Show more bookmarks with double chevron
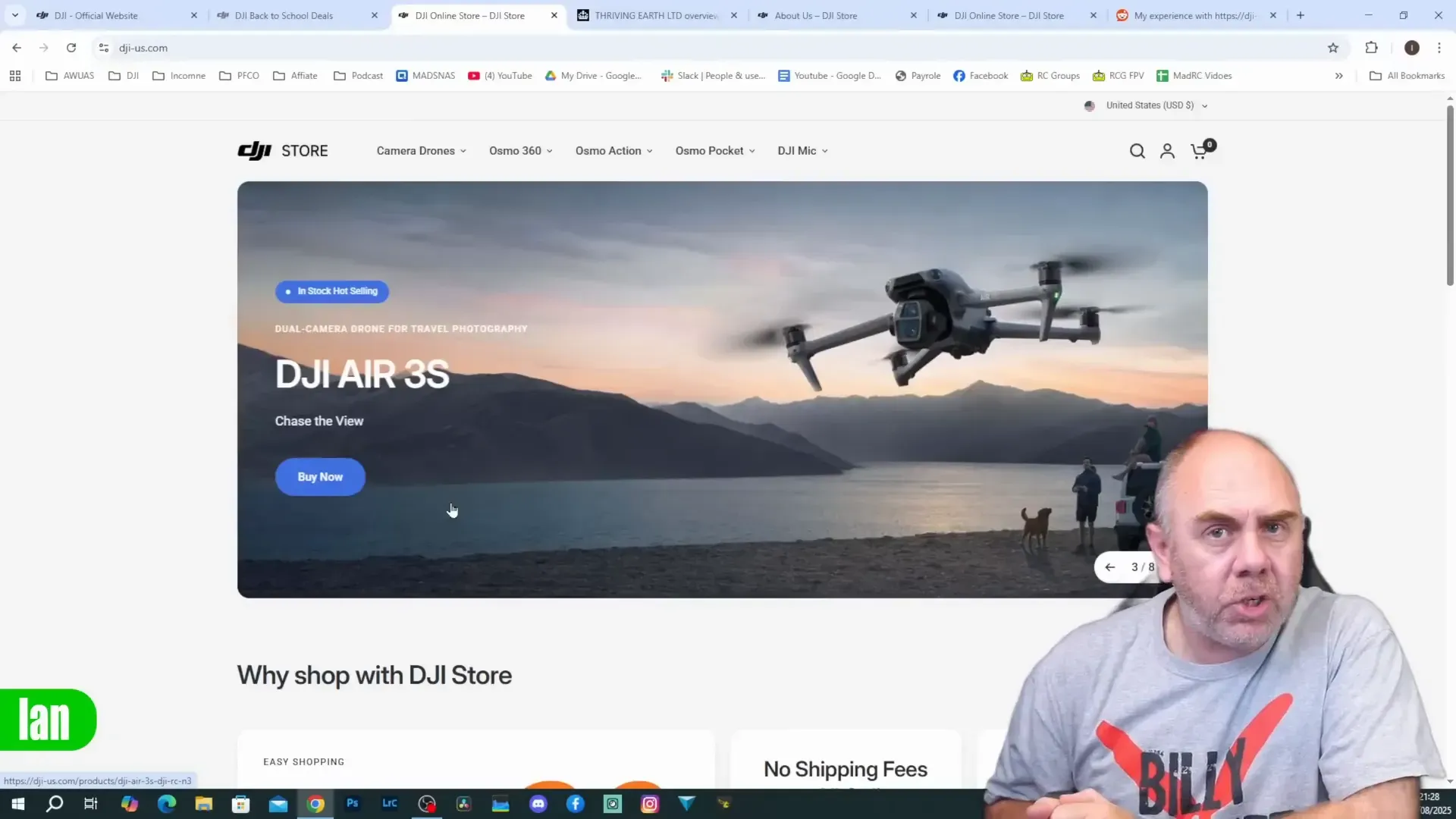The image size is (1456, 819). click(x=1339, y=76)
